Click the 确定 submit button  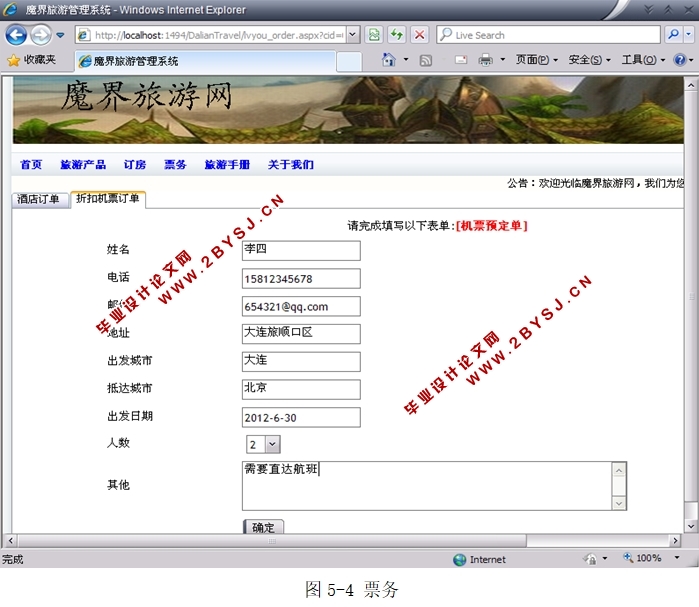coord(263,527)
